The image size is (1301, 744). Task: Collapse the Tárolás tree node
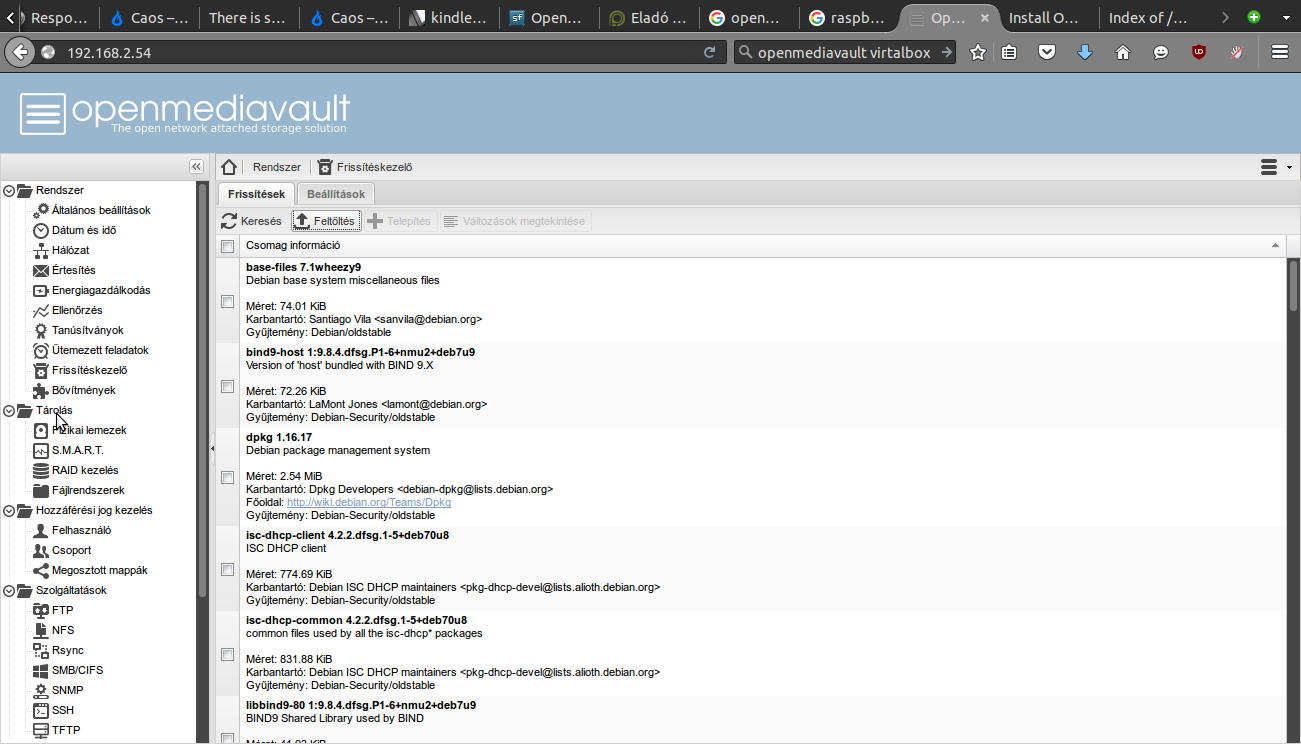9,410
